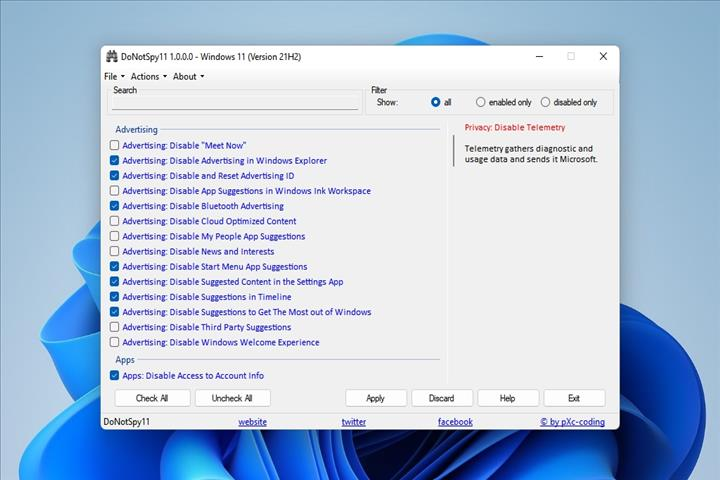Click the Check All button
Viewport: 720px width, 480px height.
152,398
